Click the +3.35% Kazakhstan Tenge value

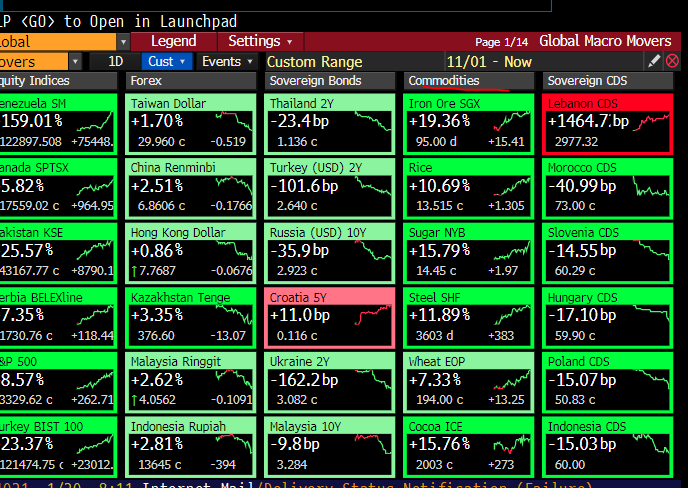pyautogui.click(x=157, y=315)
